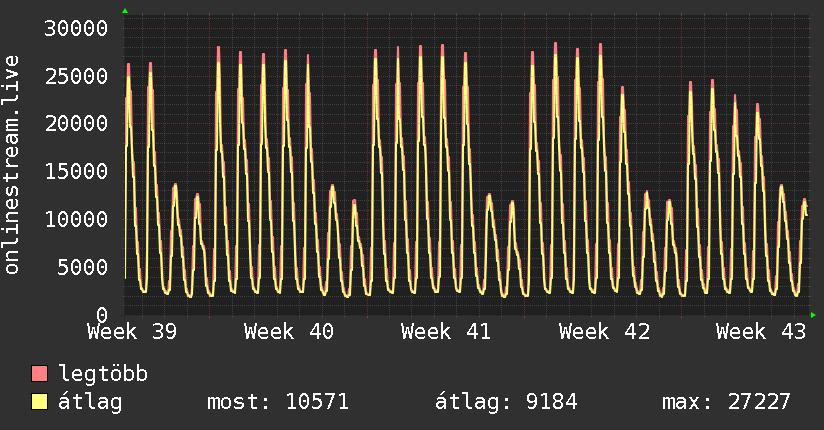
Task: Click the 5000 y-axis tick label
Action: click(x=83, y=267)
